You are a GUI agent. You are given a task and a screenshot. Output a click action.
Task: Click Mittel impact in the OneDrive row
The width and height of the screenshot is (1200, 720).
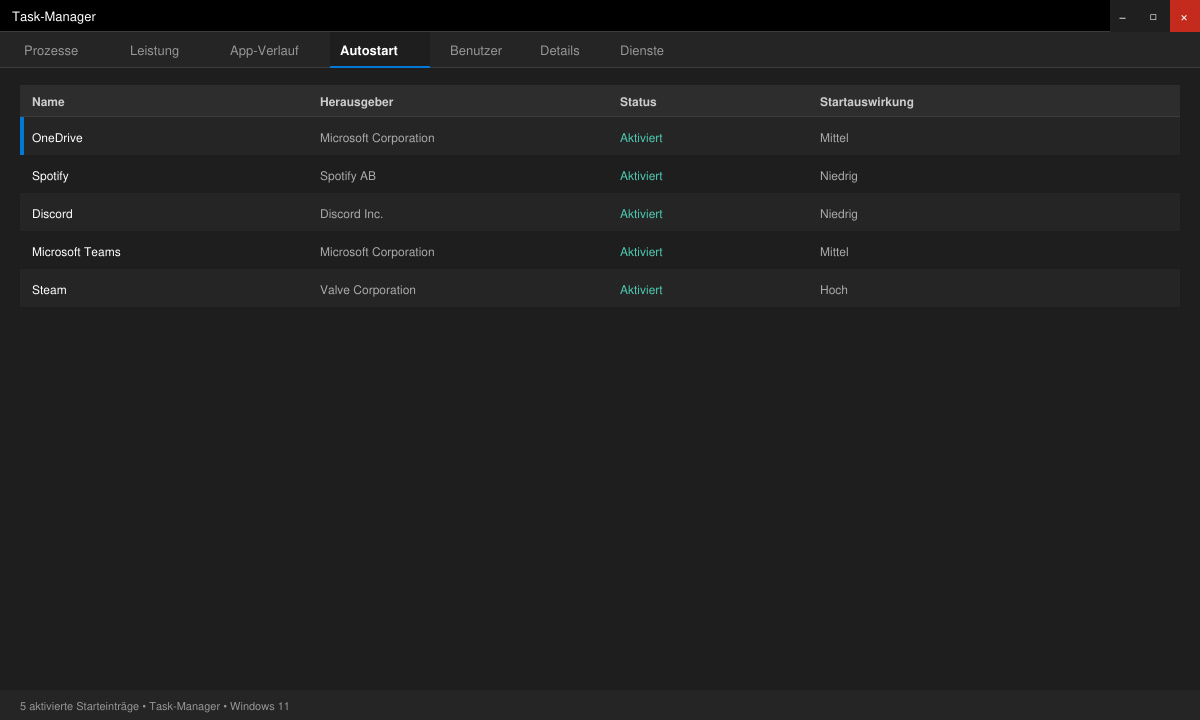(x=834, y=138)
